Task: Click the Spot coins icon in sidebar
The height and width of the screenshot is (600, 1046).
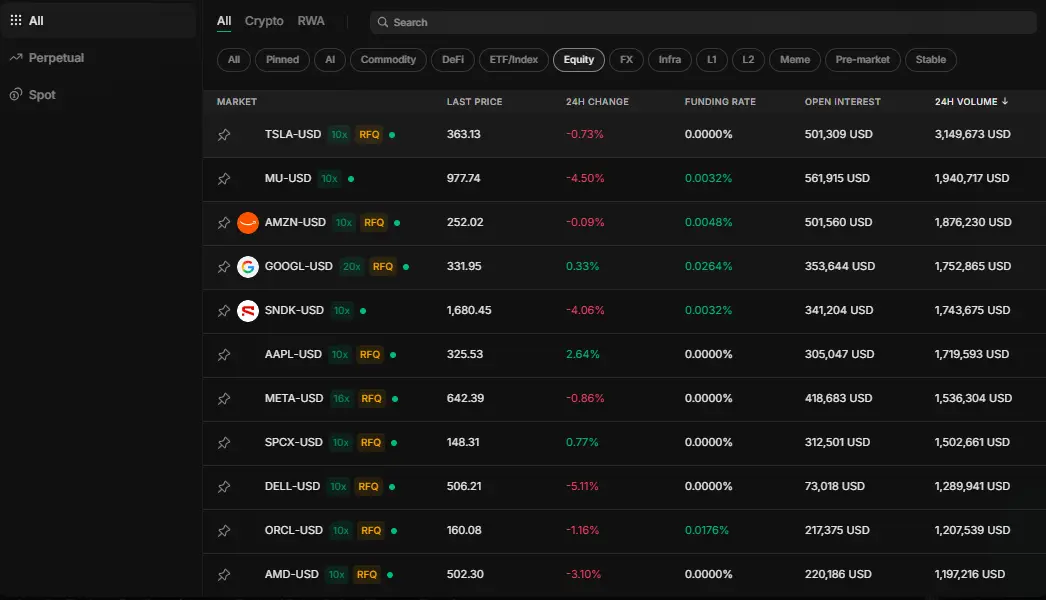Action: 16,94
